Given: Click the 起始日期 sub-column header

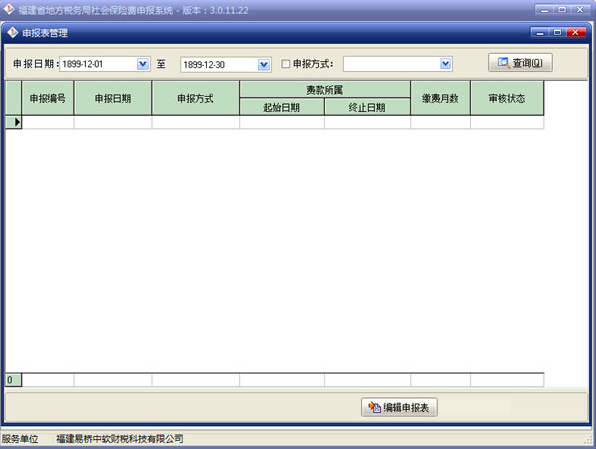Looking at the screenshot, I should click(282, 107).
